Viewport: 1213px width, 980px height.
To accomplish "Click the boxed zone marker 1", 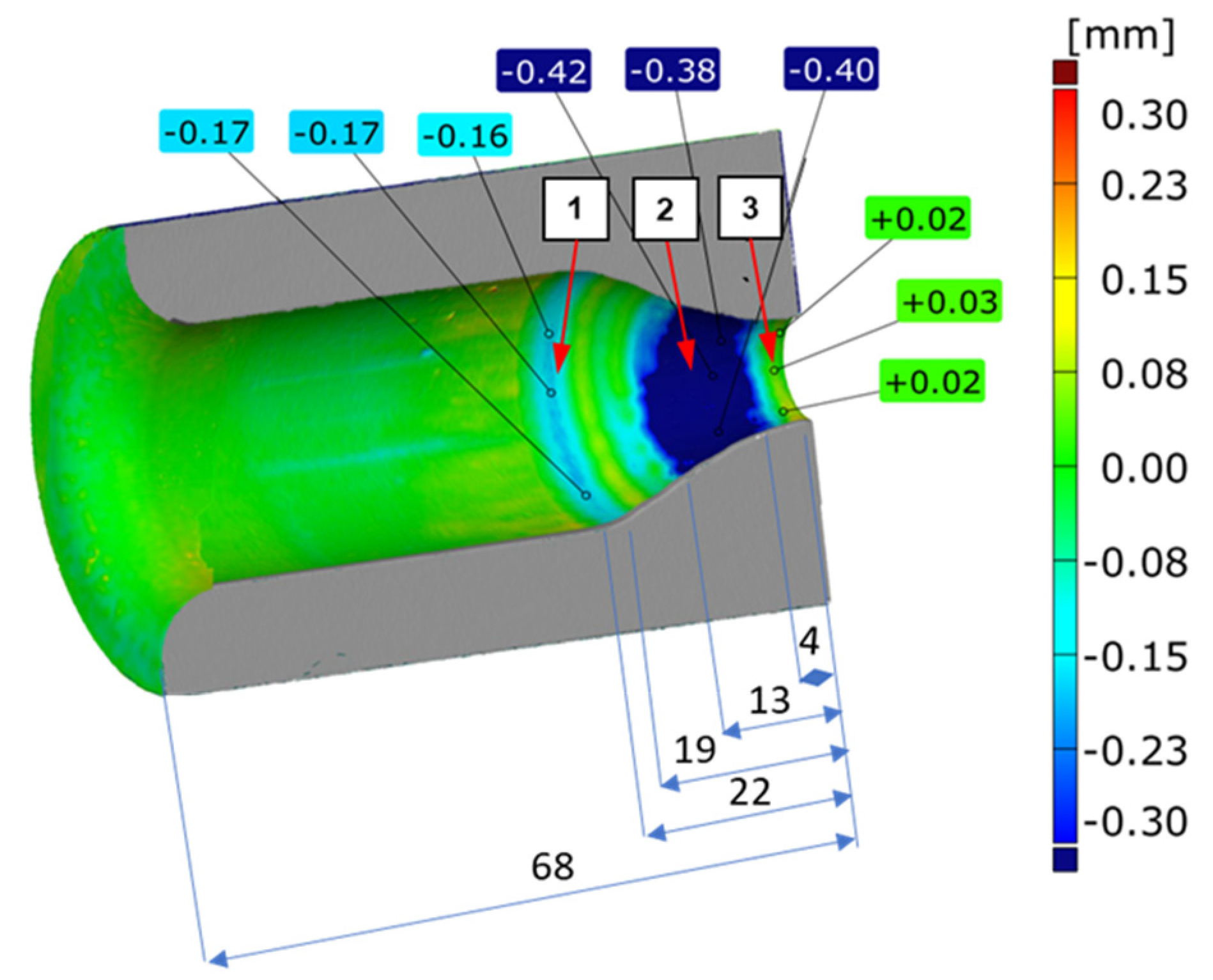I will point(575,209).
